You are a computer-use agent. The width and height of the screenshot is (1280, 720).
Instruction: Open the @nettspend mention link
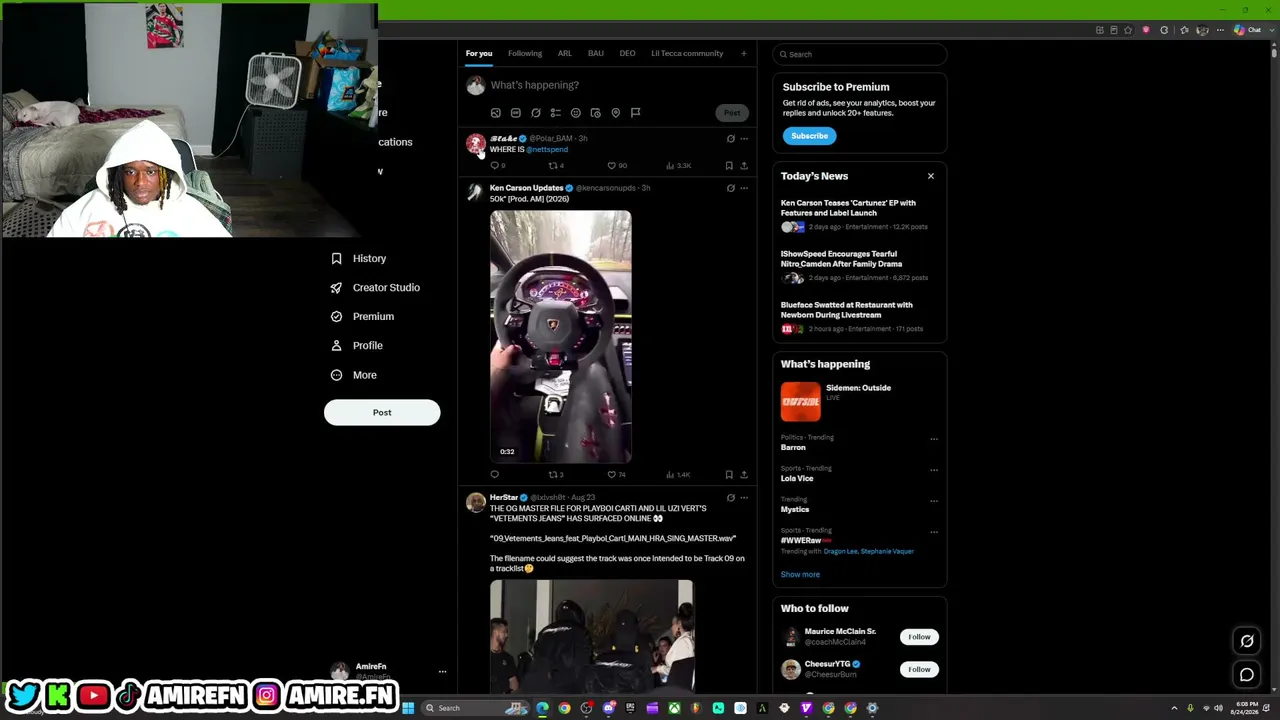[x=547, y=150]
